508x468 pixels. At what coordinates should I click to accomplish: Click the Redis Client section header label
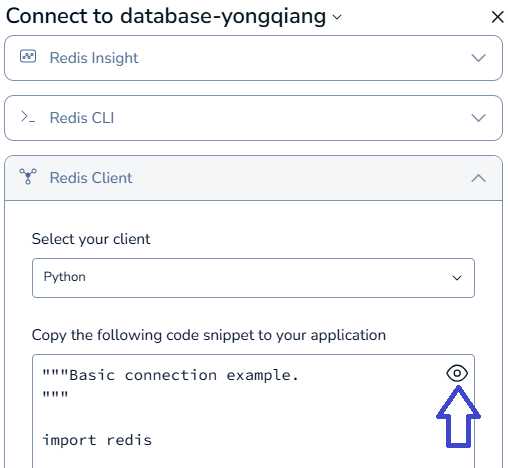(91, 178)
